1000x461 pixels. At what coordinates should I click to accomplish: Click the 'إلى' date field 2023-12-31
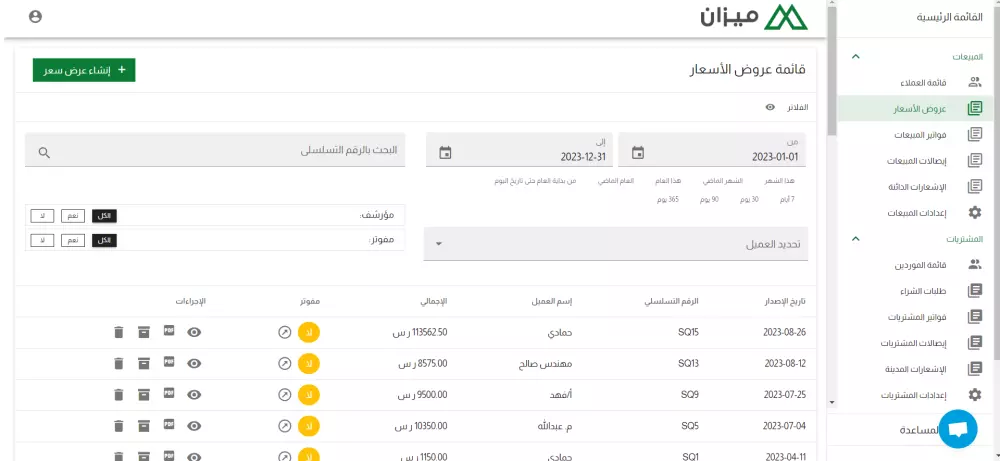519,150
